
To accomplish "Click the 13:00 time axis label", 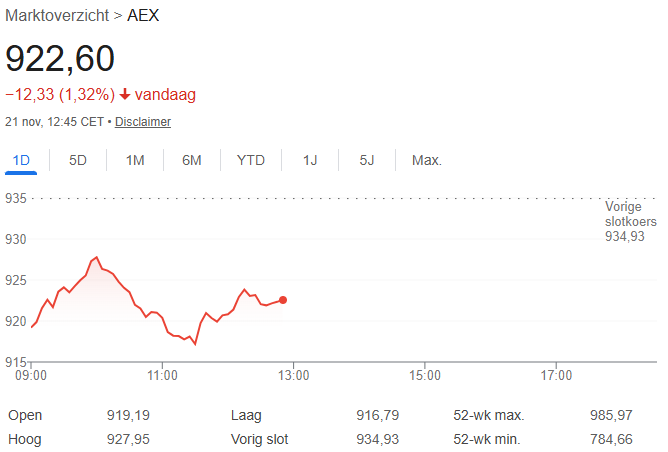I will coord(293,376).
